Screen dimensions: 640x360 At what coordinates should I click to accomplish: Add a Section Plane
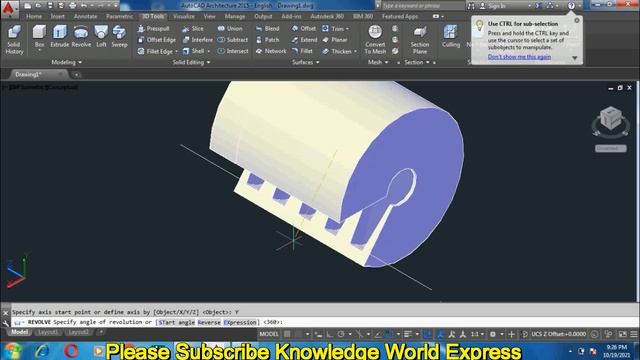click(420, 40)
